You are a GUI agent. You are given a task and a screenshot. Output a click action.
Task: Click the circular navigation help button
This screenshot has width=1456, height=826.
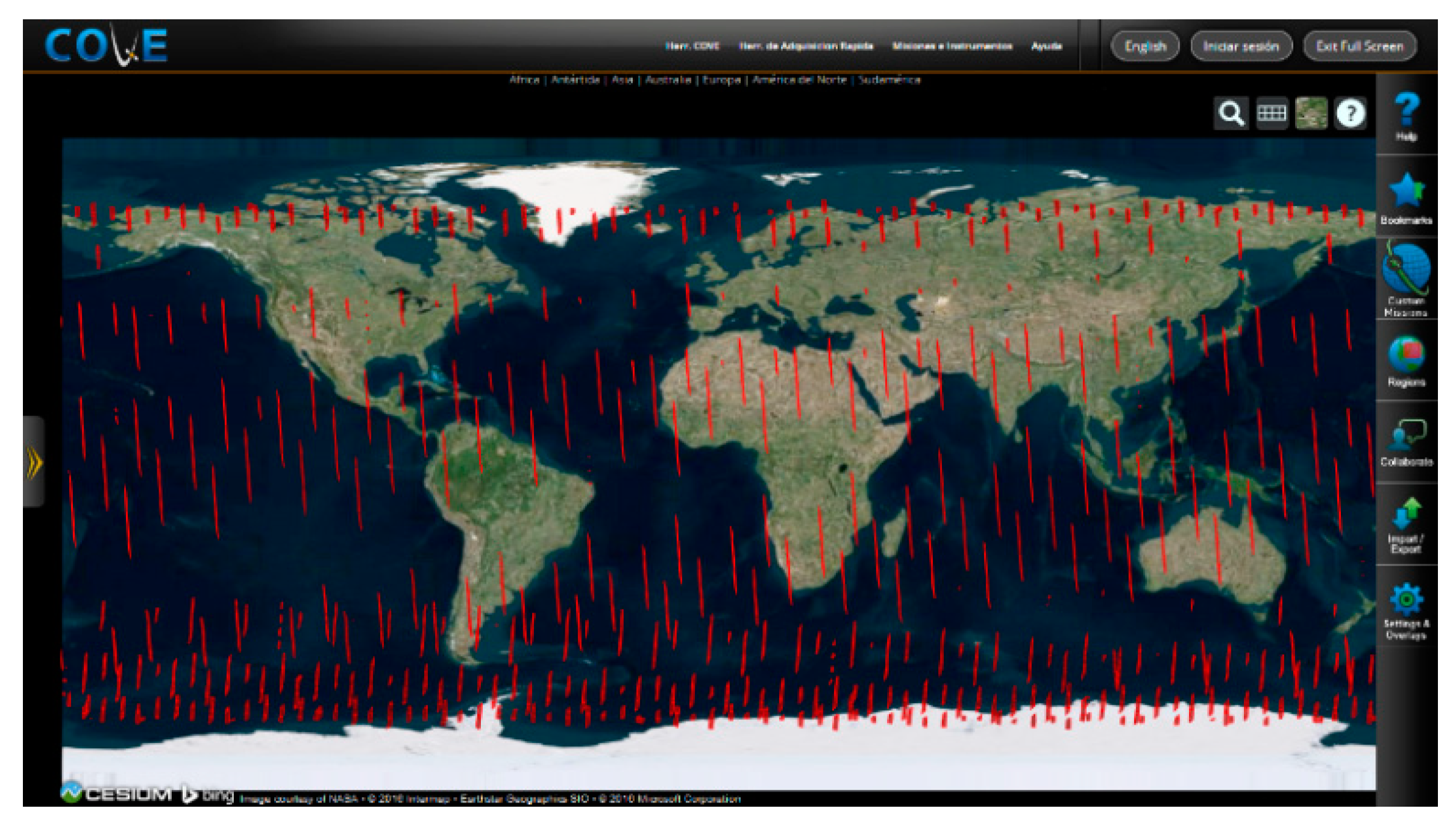pos(1351,113)
